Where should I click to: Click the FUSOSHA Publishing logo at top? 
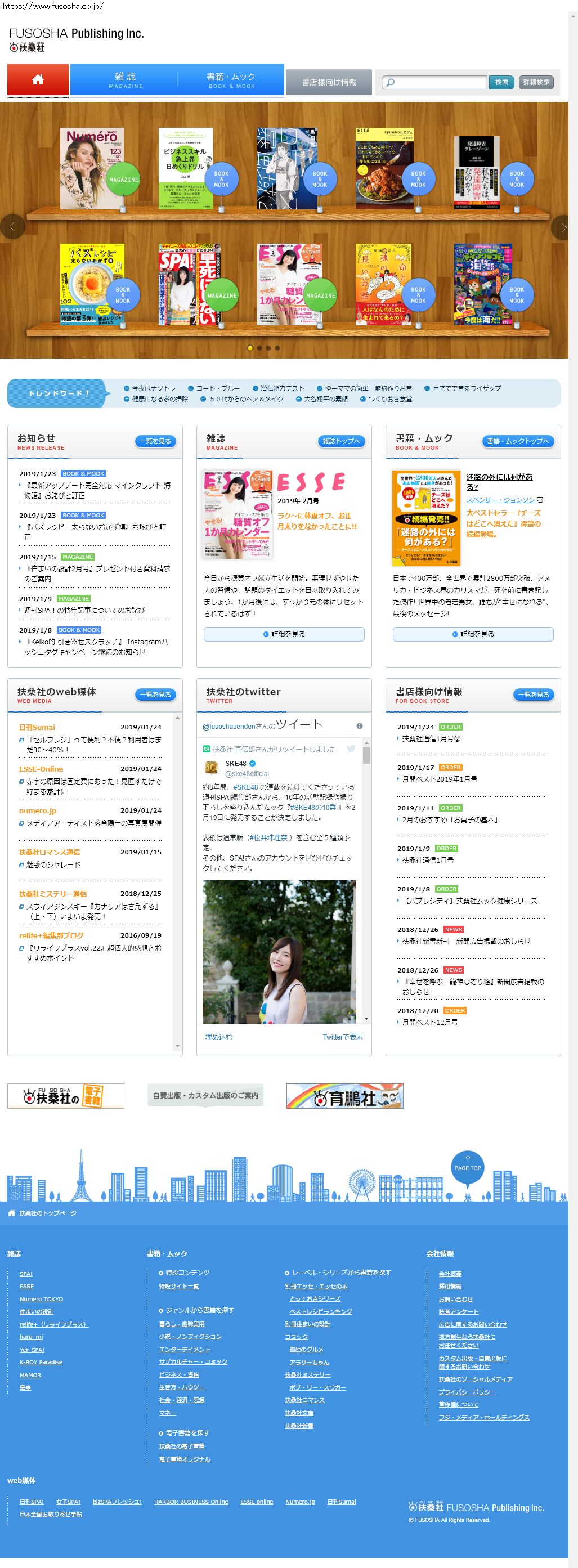[76, 39]
